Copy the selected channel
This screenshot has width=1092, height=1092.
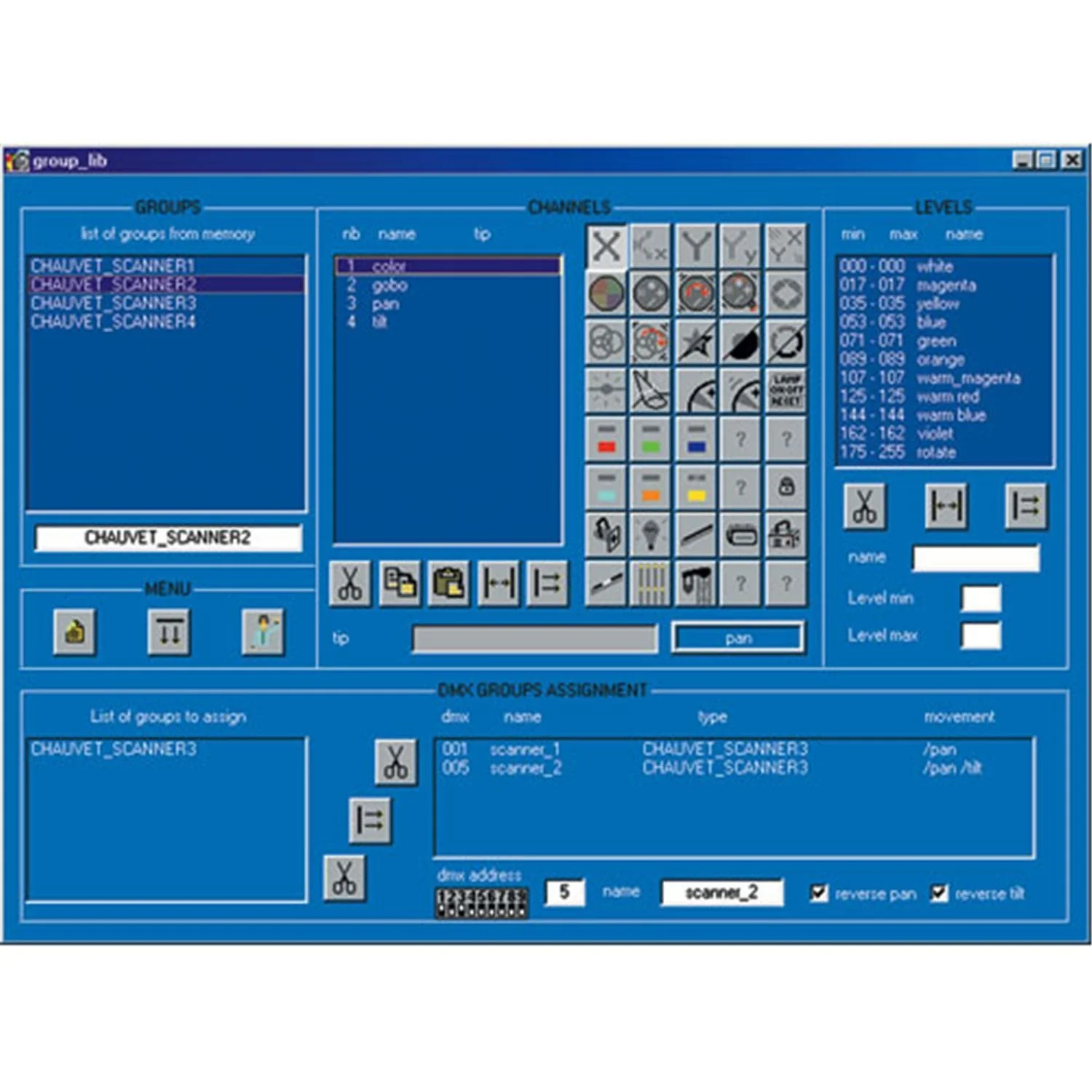coord(400,583)
